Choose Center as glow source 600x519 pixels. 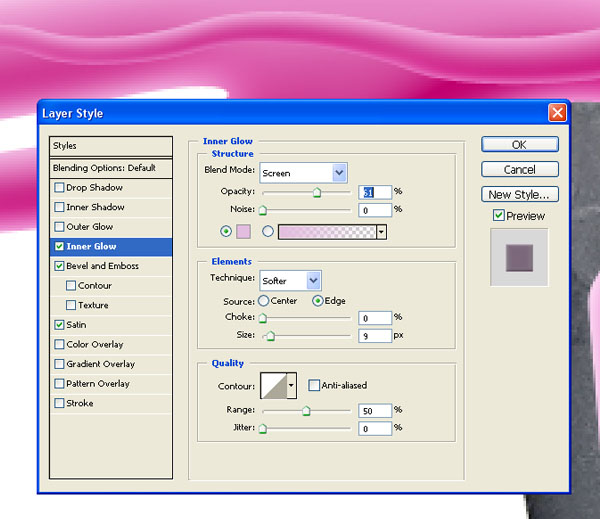tap(263, 301)
